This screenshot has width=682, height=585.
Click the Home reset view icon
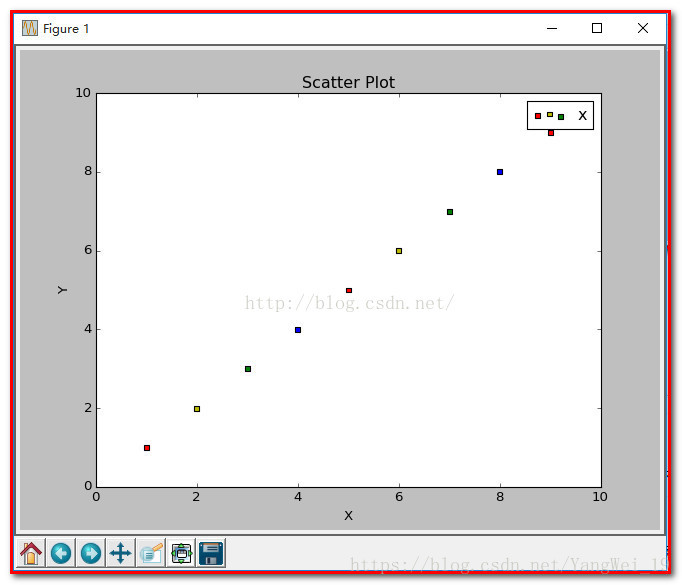pos(31,553)
